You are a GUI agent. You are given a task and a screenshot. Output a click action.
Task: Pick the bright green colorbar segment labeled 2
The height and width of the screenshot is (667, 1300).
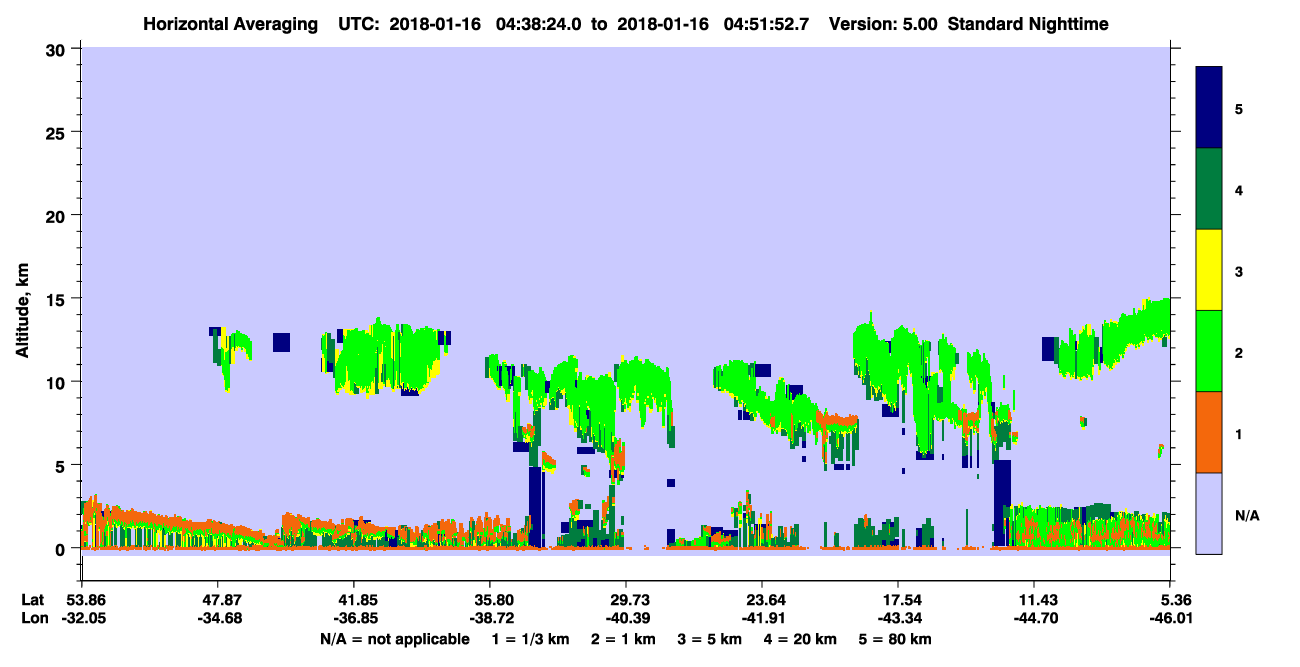[x=1209, y=351]
